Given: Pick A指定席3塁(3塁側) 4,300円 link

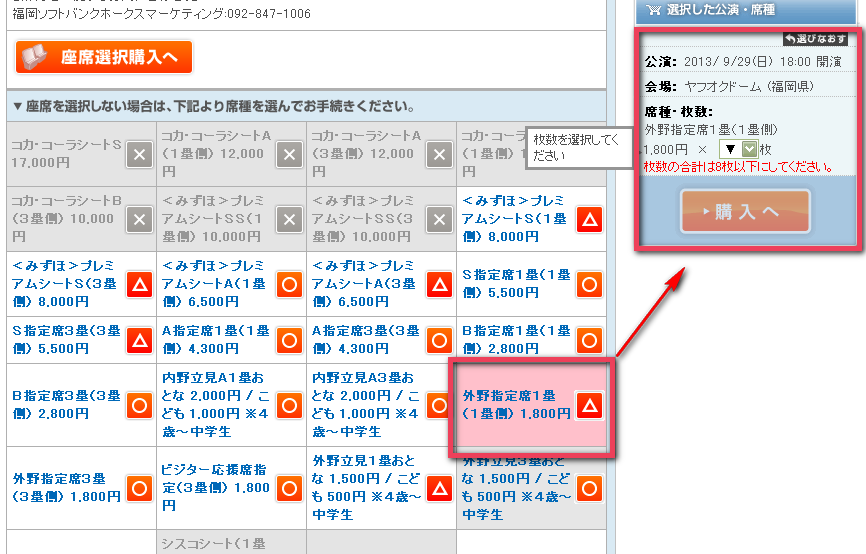Looking at the screenshot, I should click(366, 340).
